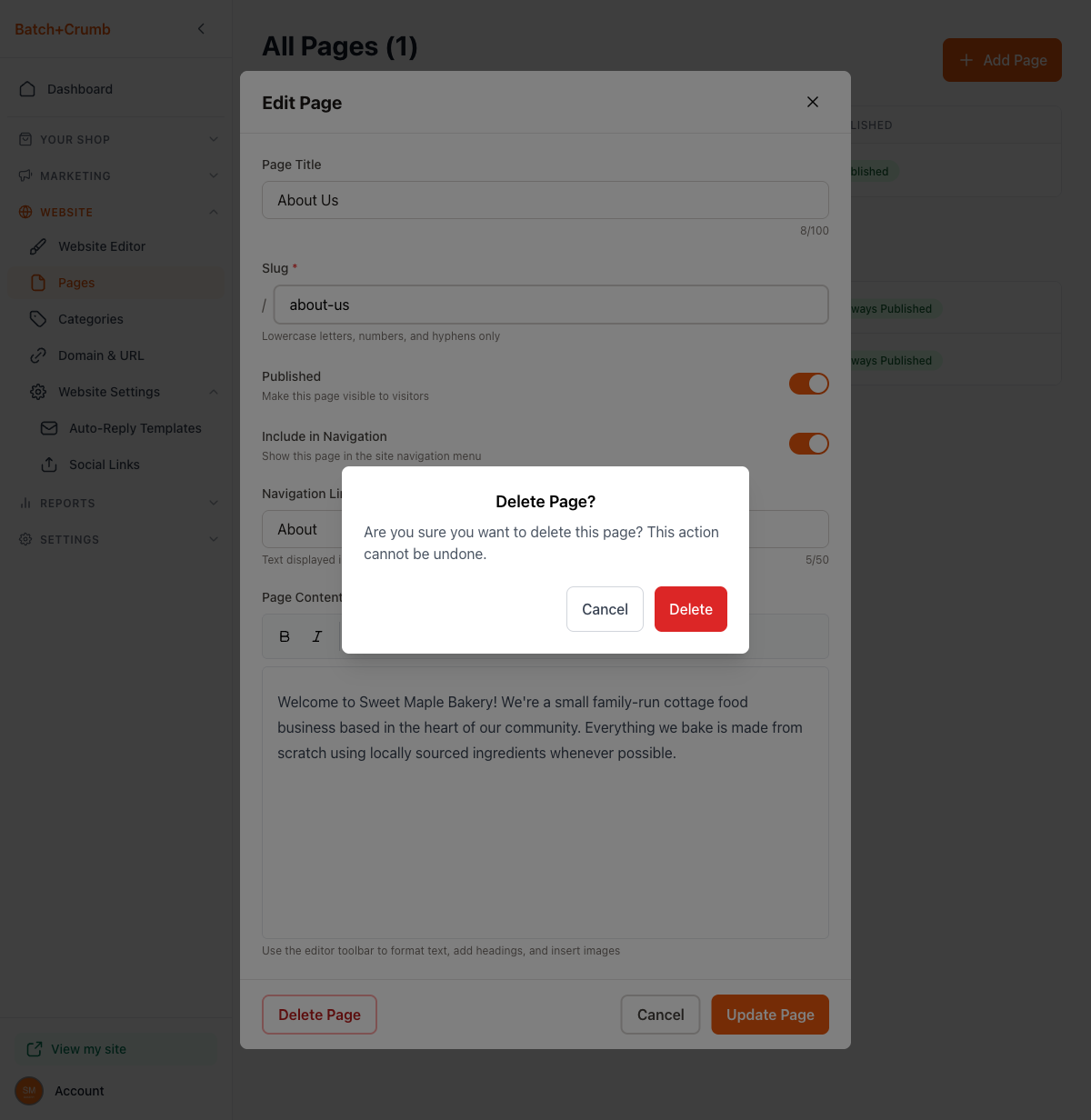Confirm deletion with the red Delete button

691,609
